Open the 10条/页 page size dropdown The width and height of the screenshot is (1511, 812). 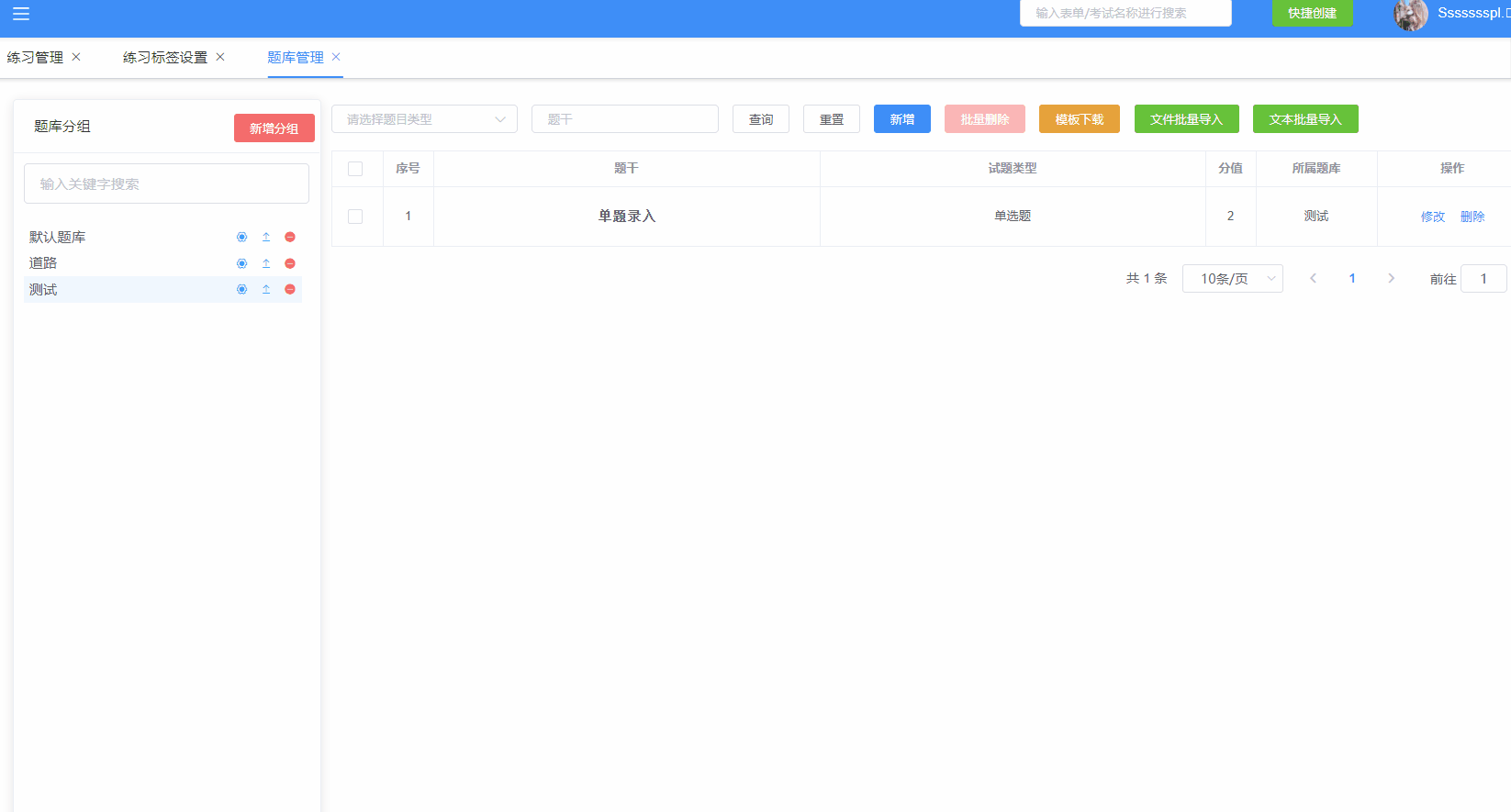pyautogui.click(x=1232, y=278)
